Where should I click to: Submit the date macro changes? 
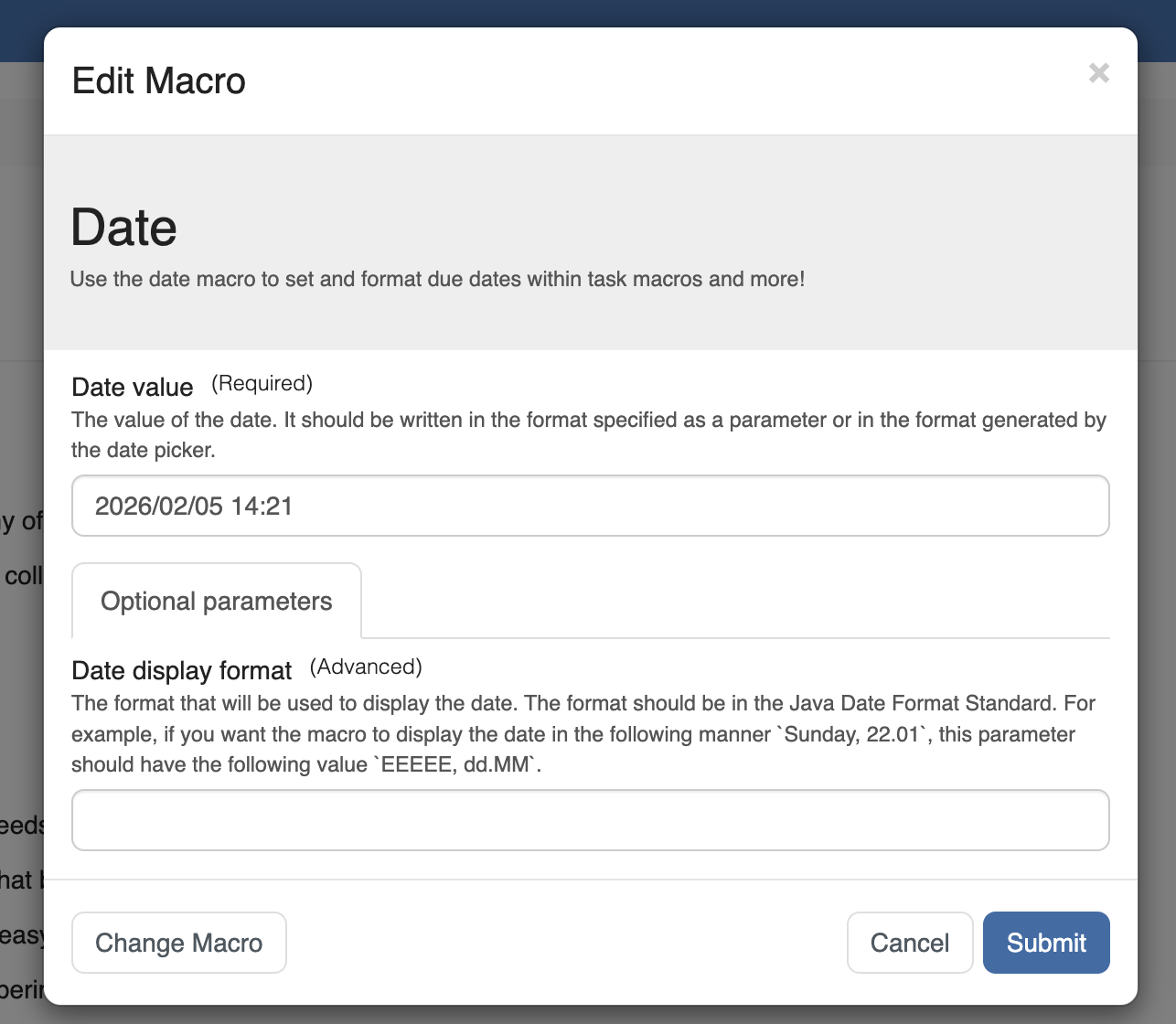[1045, 943]
